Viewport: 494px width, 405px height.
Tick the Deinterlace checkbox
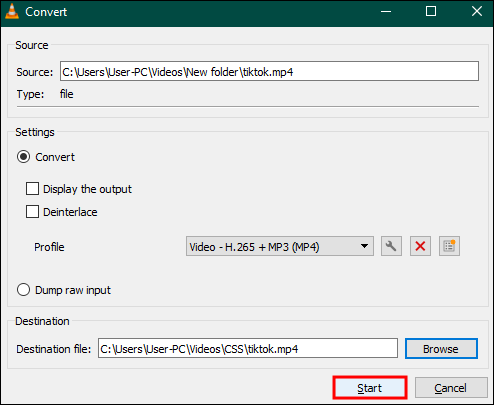pos(32,212)
